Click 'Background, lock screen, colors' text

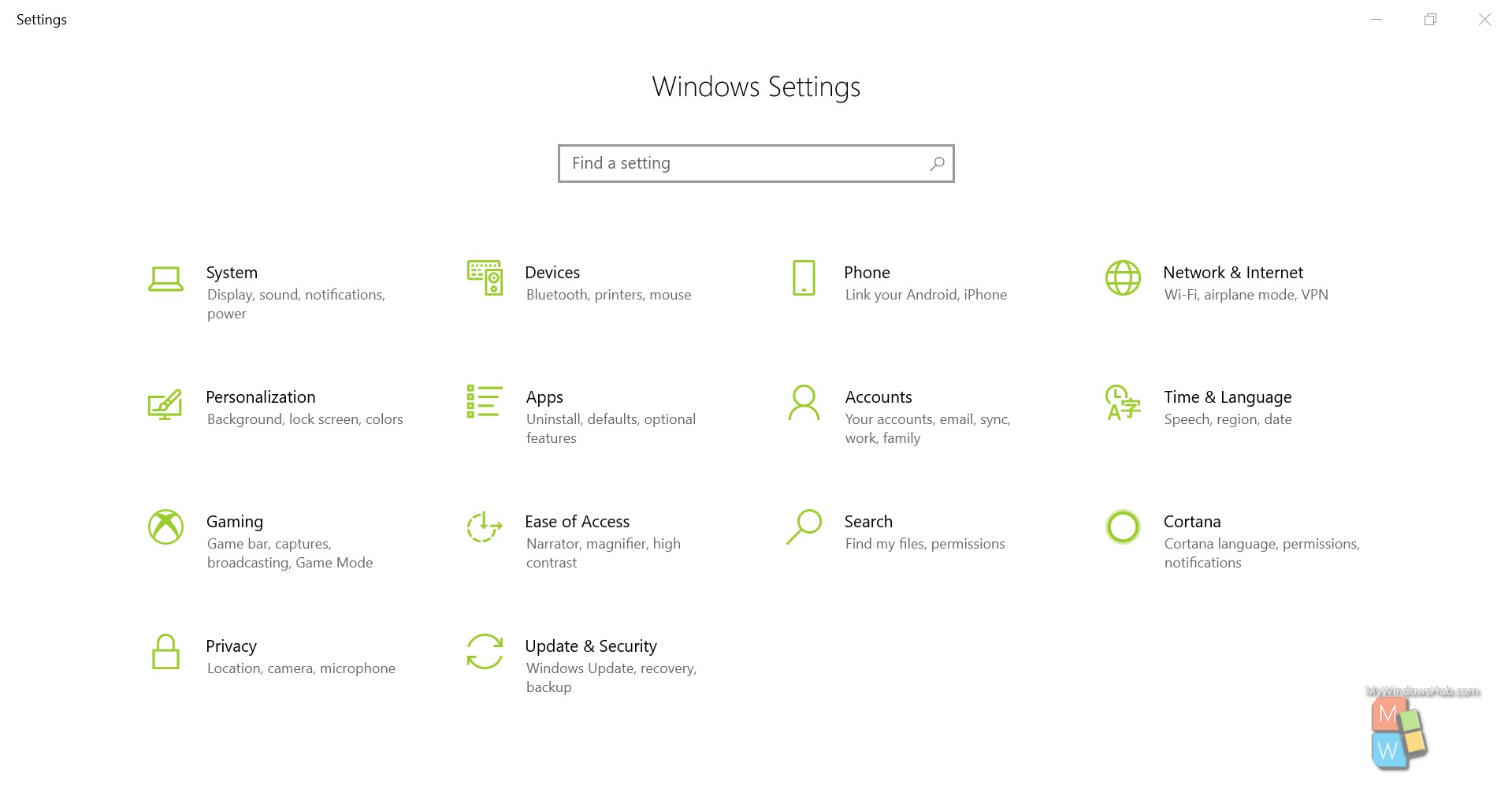[305, 419]
